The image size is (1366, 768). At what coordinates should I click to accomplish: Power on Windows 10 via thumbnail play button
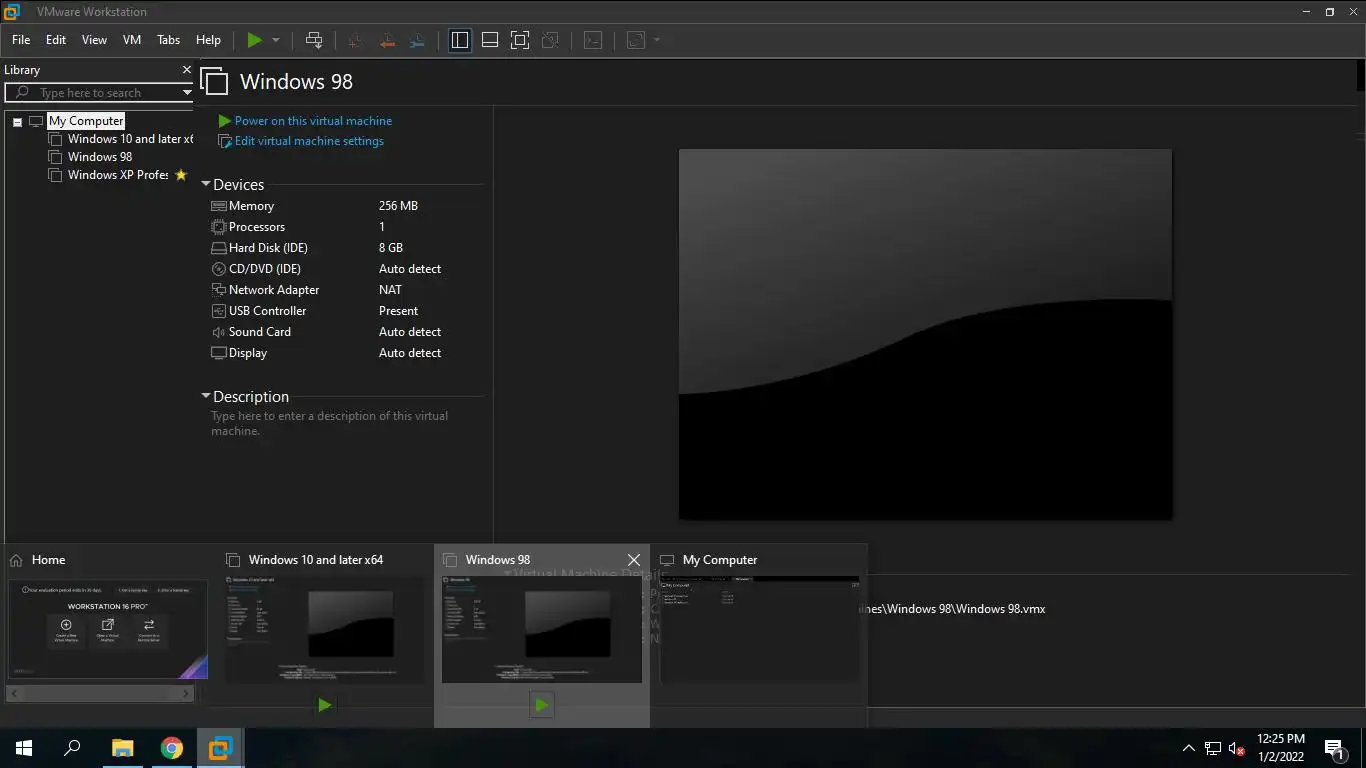coord(325,705)
